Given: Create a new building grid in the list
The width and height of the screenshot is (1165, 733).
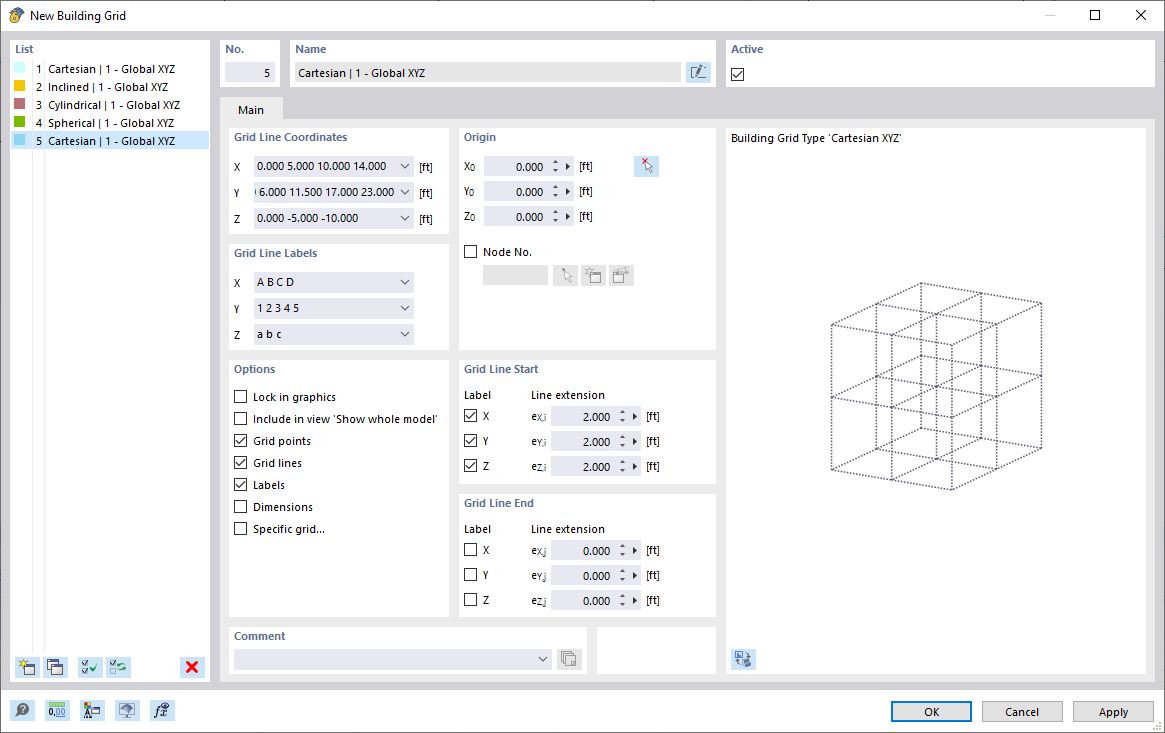Looking at the screenshot, I should click(x=27, y=667).
